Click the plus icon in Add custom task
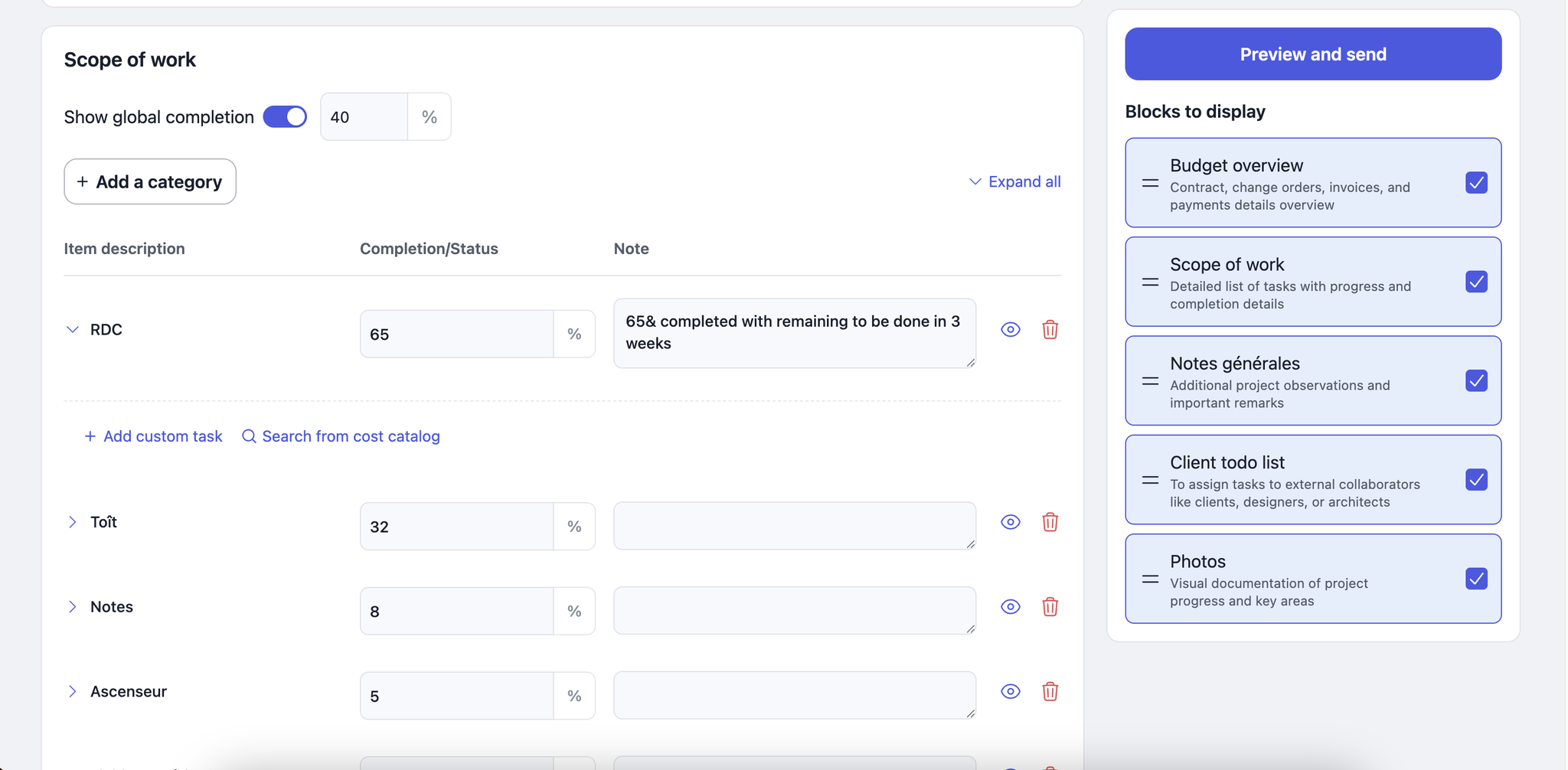The height and width of the screenshot is (770, 1568). tap(90, 436)
